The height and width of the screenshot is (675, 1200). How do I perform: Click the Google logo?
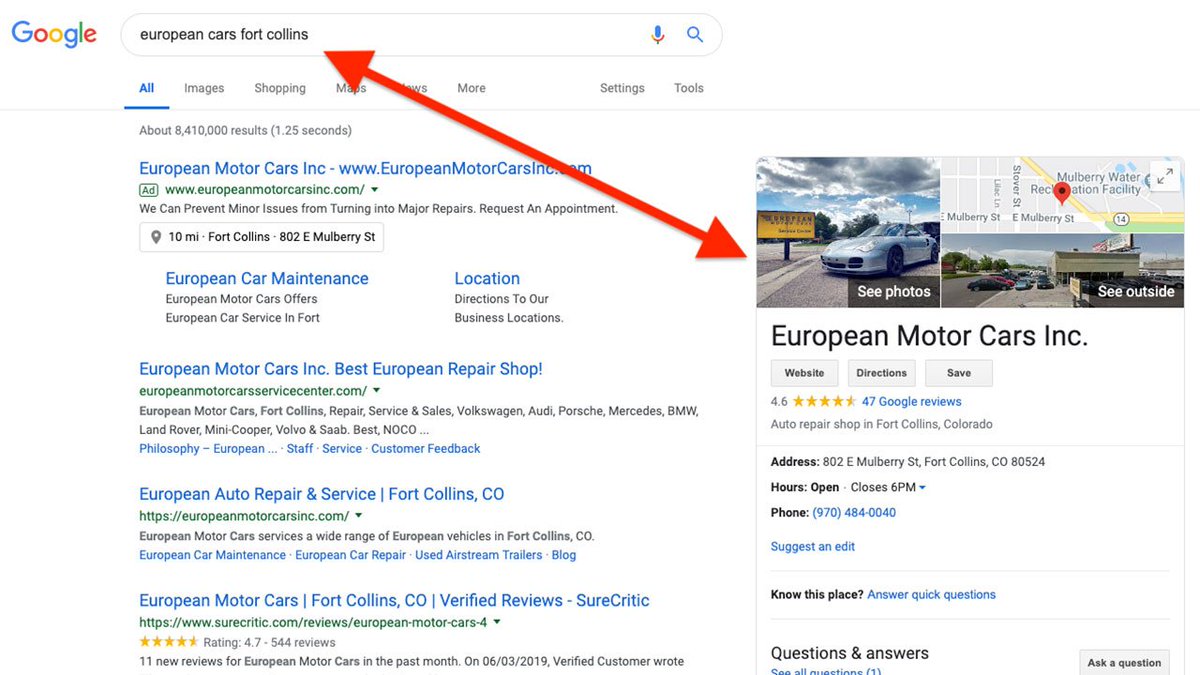53,33
